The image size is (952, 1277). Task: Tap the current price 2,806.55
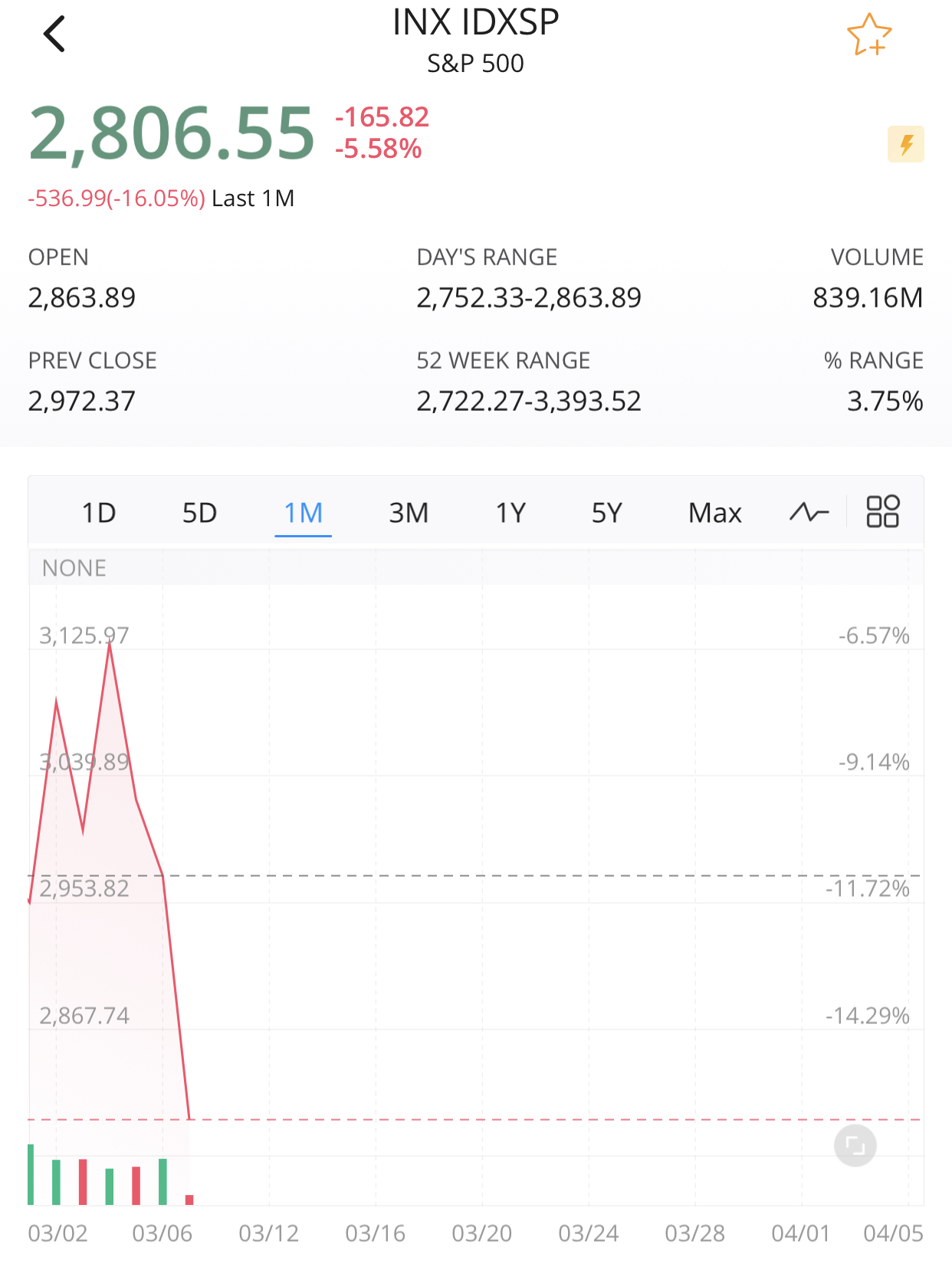[x=172, y=134]
